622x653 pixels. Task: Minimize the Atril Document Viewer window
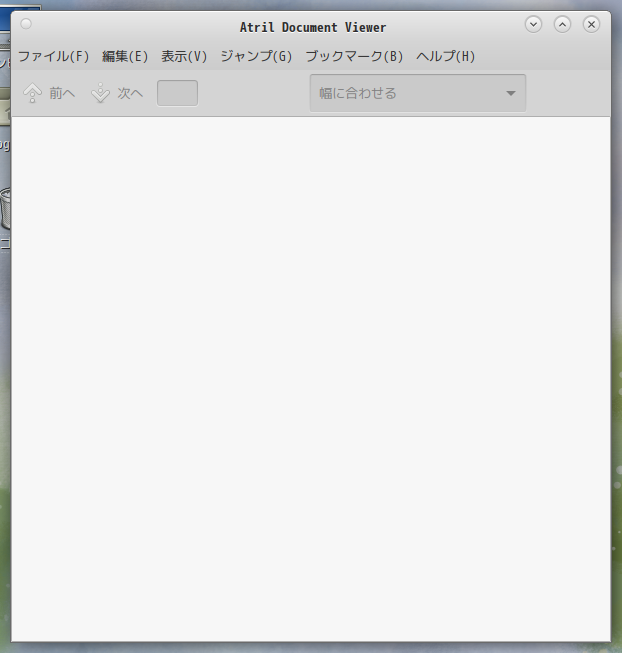[x=533, y=24]
